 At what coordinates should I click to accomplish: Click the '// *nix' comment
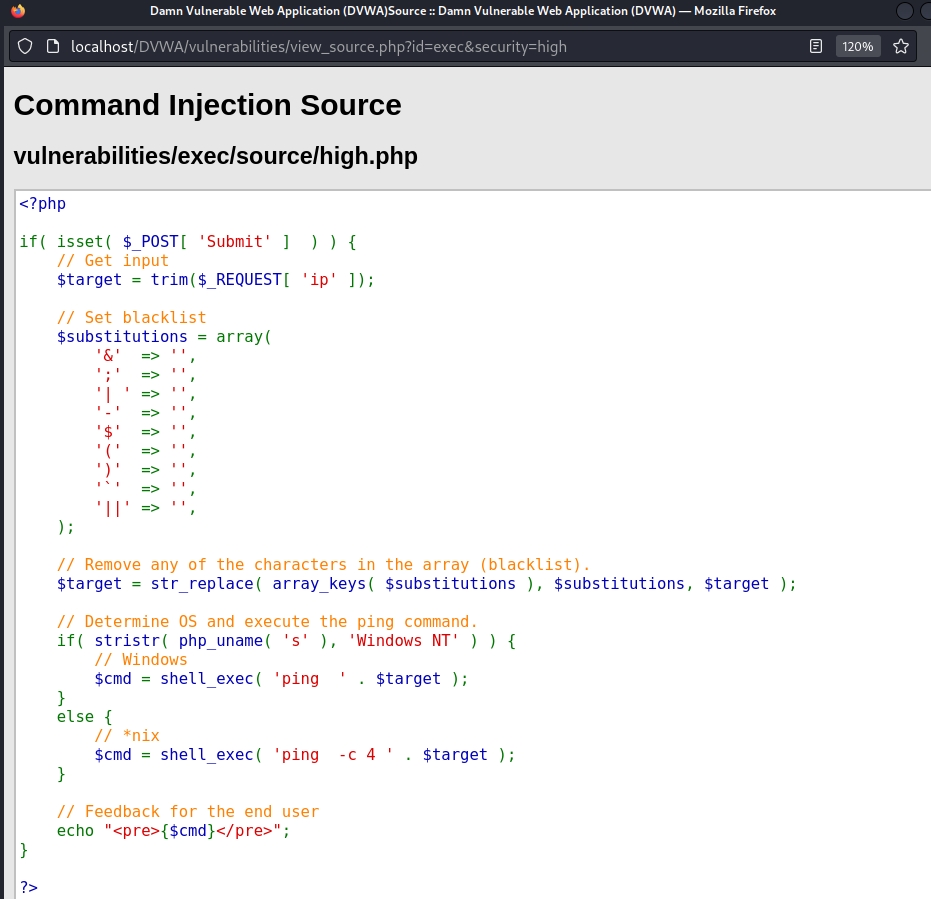click(x=126, y=736)
